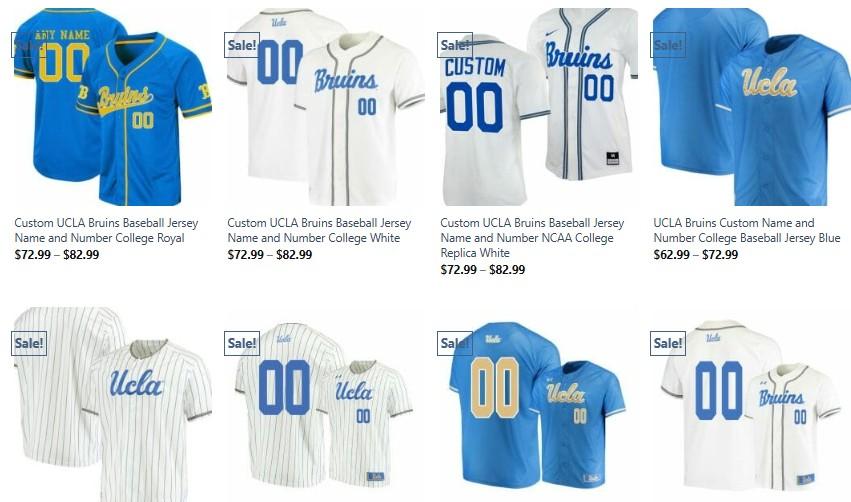Open the white Bruins College jersey image
This screenshot has height=502, width=851.
pos(326,107)
